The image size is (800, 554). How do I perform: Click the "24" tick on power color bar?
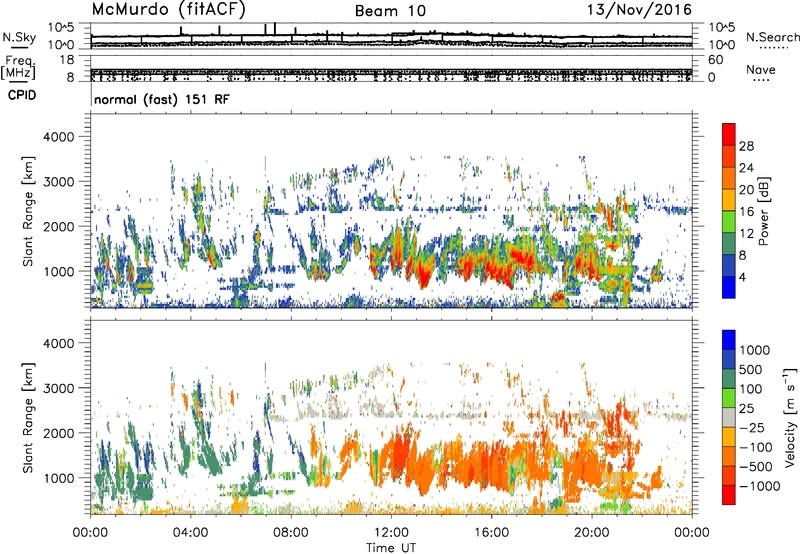pos(746,168)
